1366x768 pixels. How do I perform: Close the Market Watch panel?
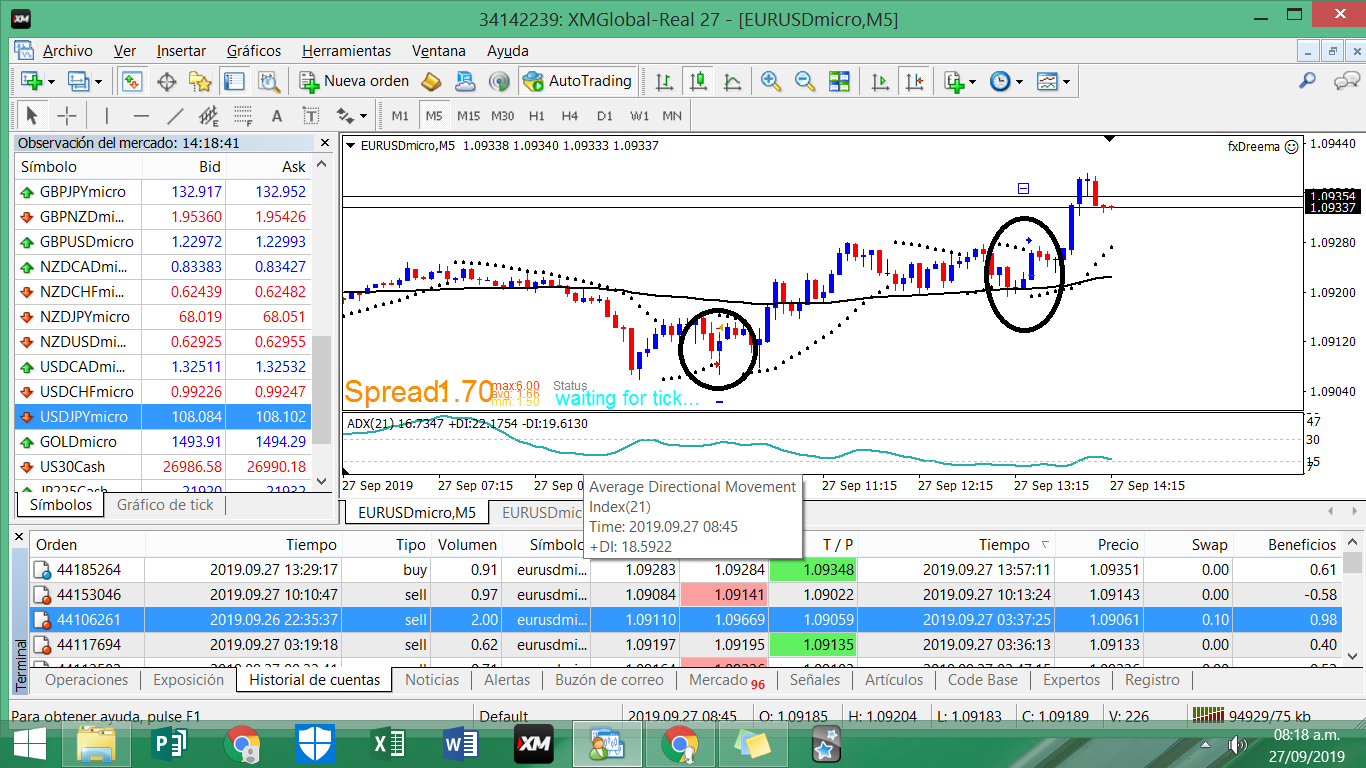point(323,143)
